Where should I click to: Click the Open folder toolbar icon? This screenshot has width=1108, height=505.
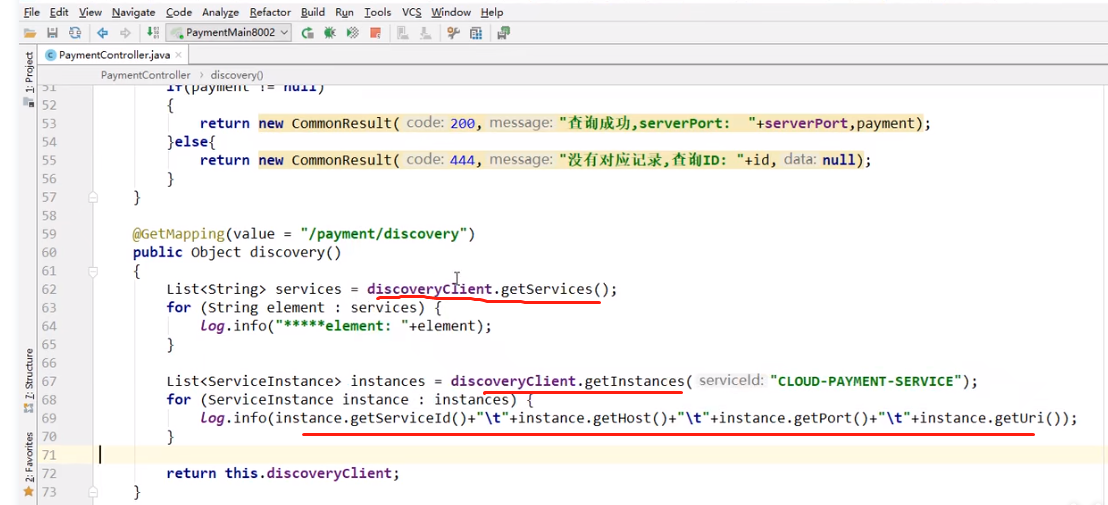(x=30, y=32)
